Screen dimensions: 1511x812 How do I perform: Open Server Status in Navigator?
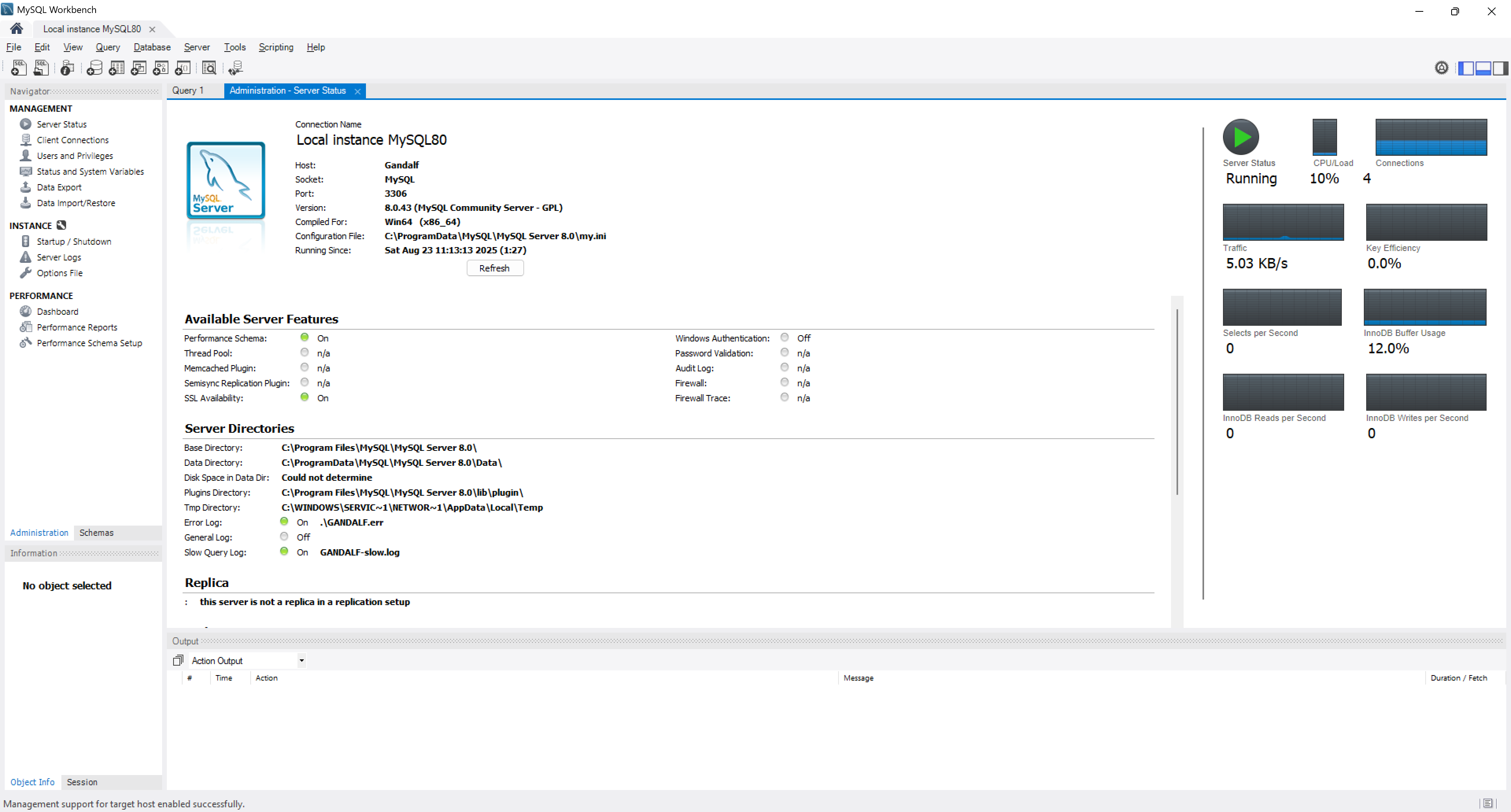pos(62,124)
